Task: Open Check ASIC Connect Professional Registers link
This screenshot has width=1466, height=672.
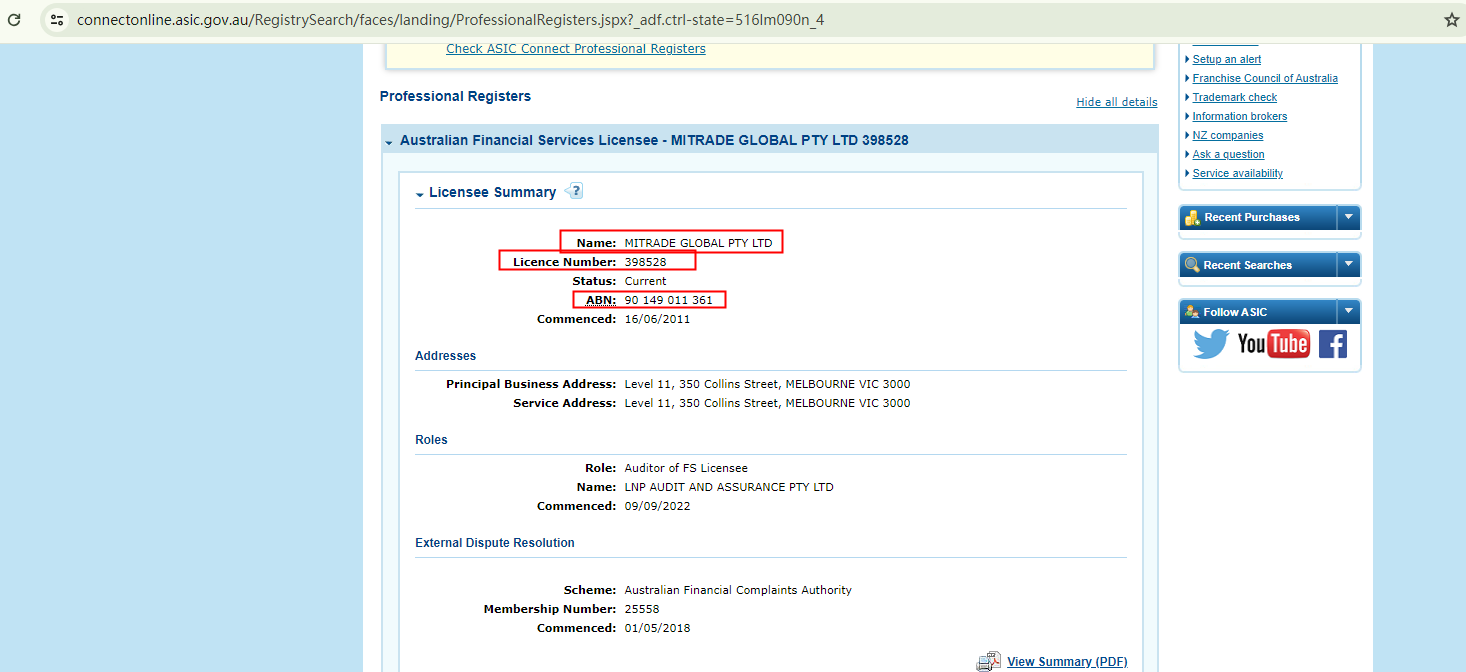Action: pos(576,49)
